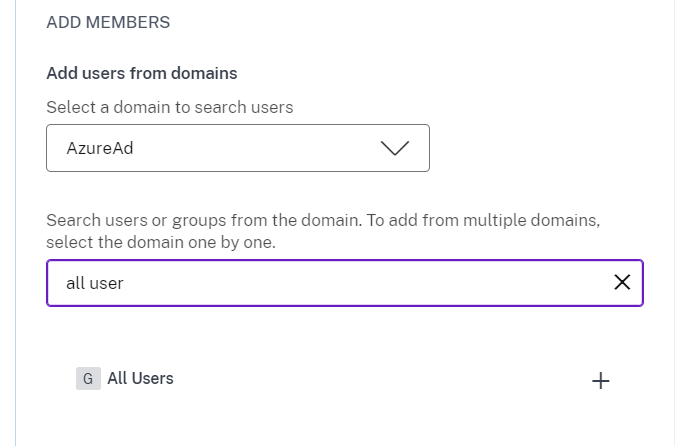Clear the search text with the X icon
The image size is (700, 446).
tap(622, 283)
